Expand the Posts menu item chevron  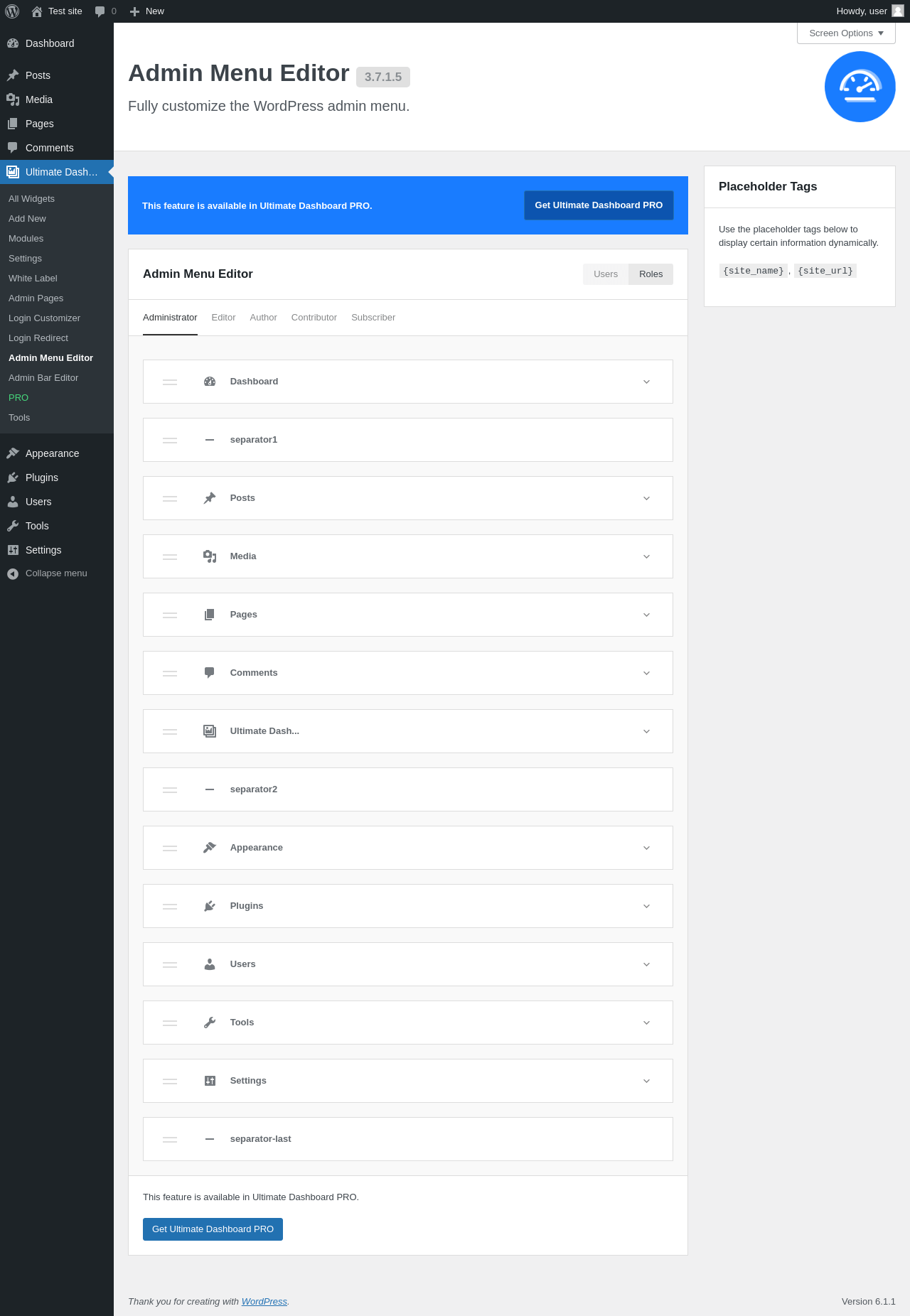[x=646, y=498]
